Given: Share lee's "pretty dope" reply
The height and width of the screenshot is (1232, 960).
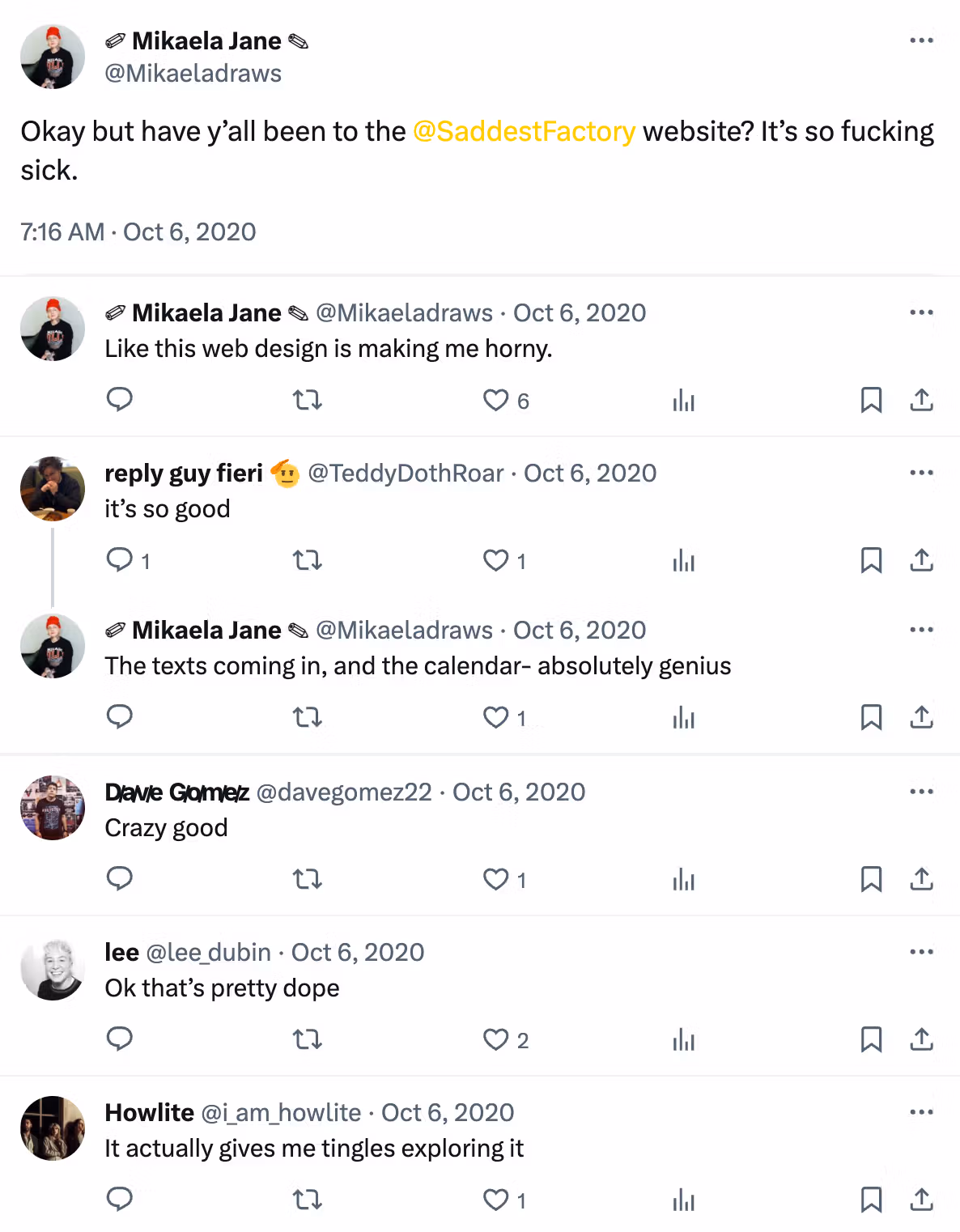Looking at the screenshot, I should coord(921,1039).
